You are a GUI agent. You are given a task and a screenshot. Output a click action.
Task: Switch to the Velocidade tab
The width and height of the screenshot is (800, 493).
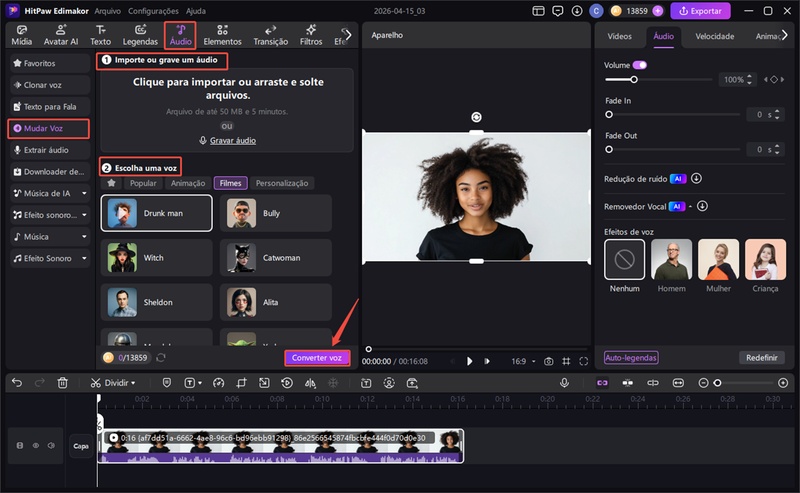tap(714, 36)
